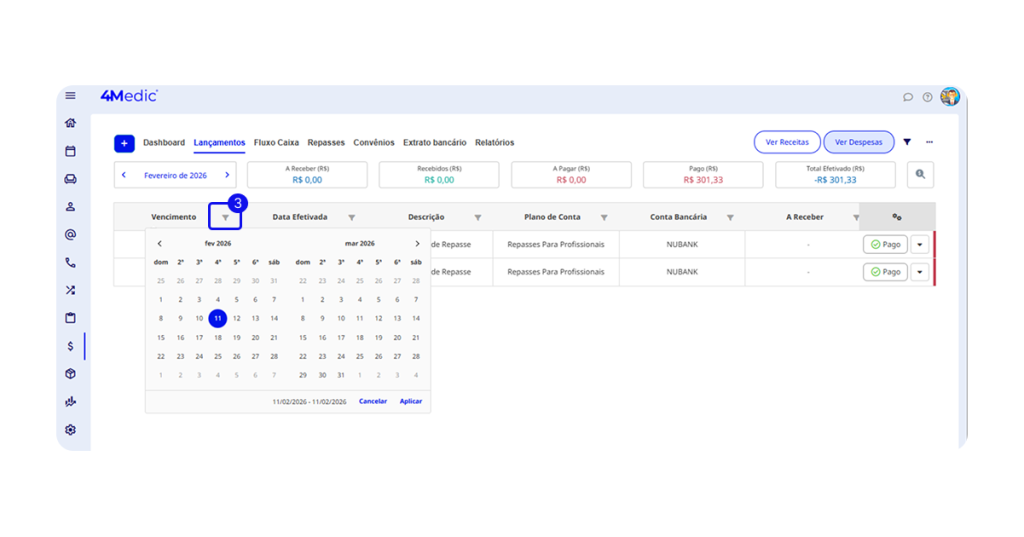Open the calendar icon in the sidebar
Viewport: 1024px width, 537px height.
pos(70,151)
